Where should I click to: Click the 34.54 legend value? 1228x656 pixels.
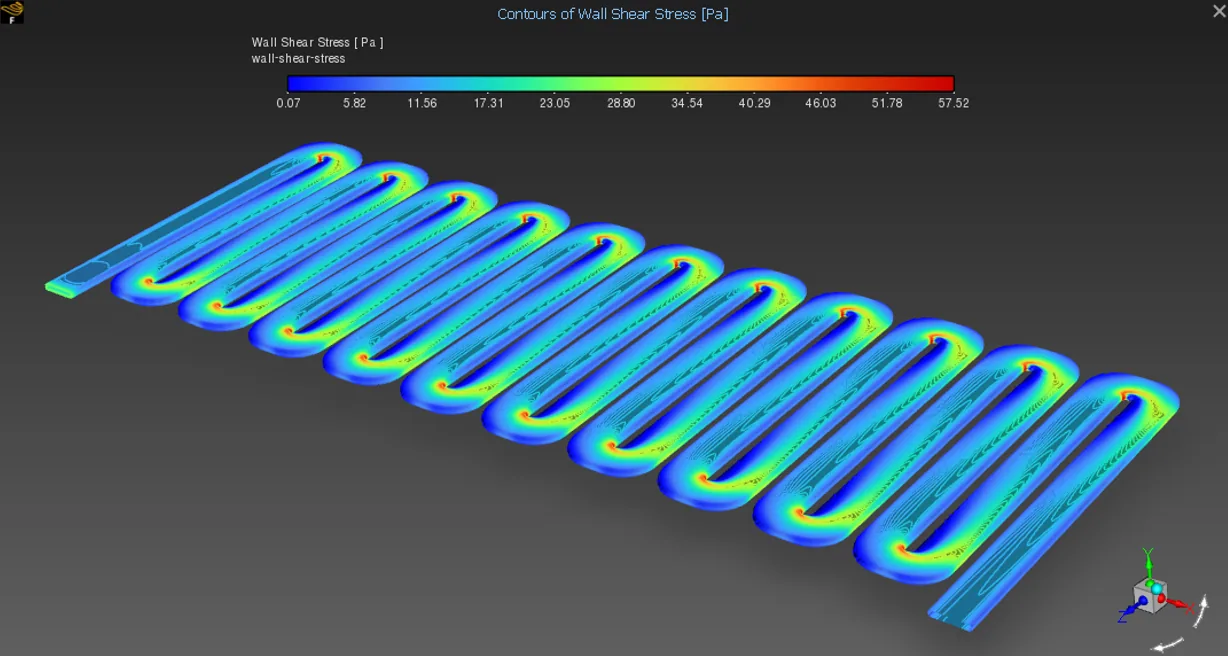click(687, 103)
